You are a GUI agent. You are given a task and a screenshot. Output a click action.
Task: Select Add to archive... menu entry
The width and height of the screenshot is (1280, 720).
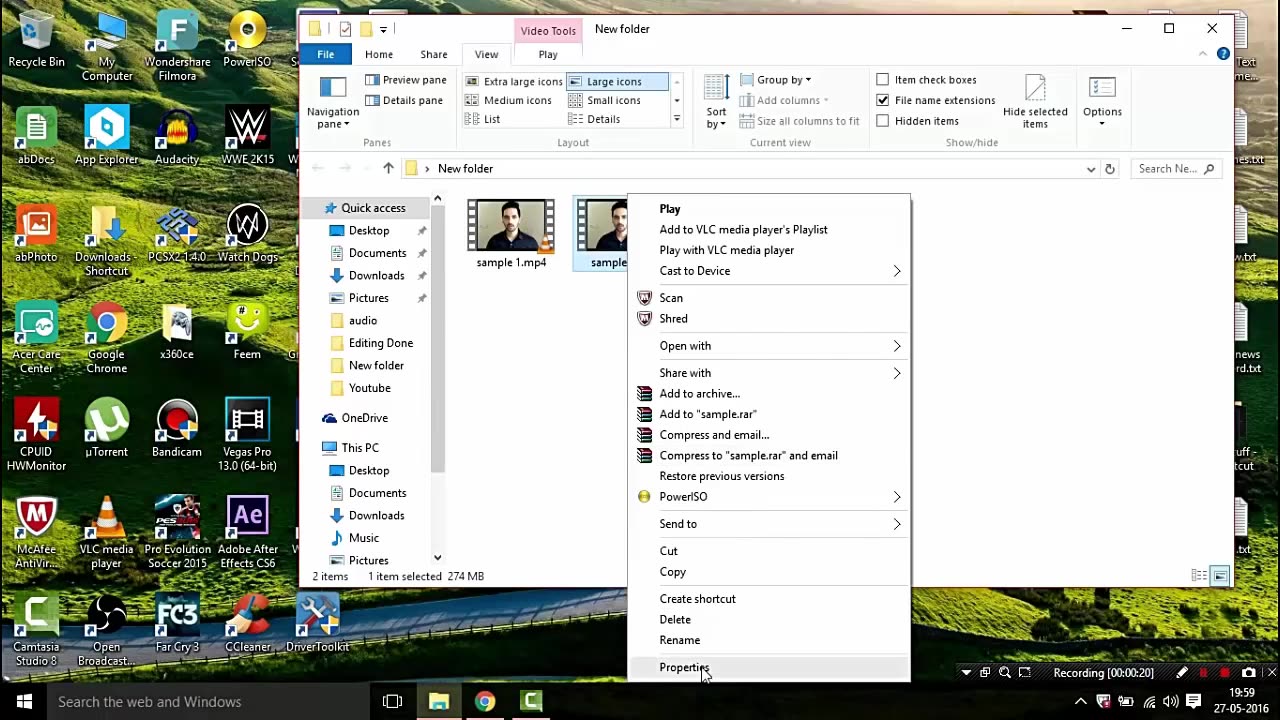pos(770,394)
